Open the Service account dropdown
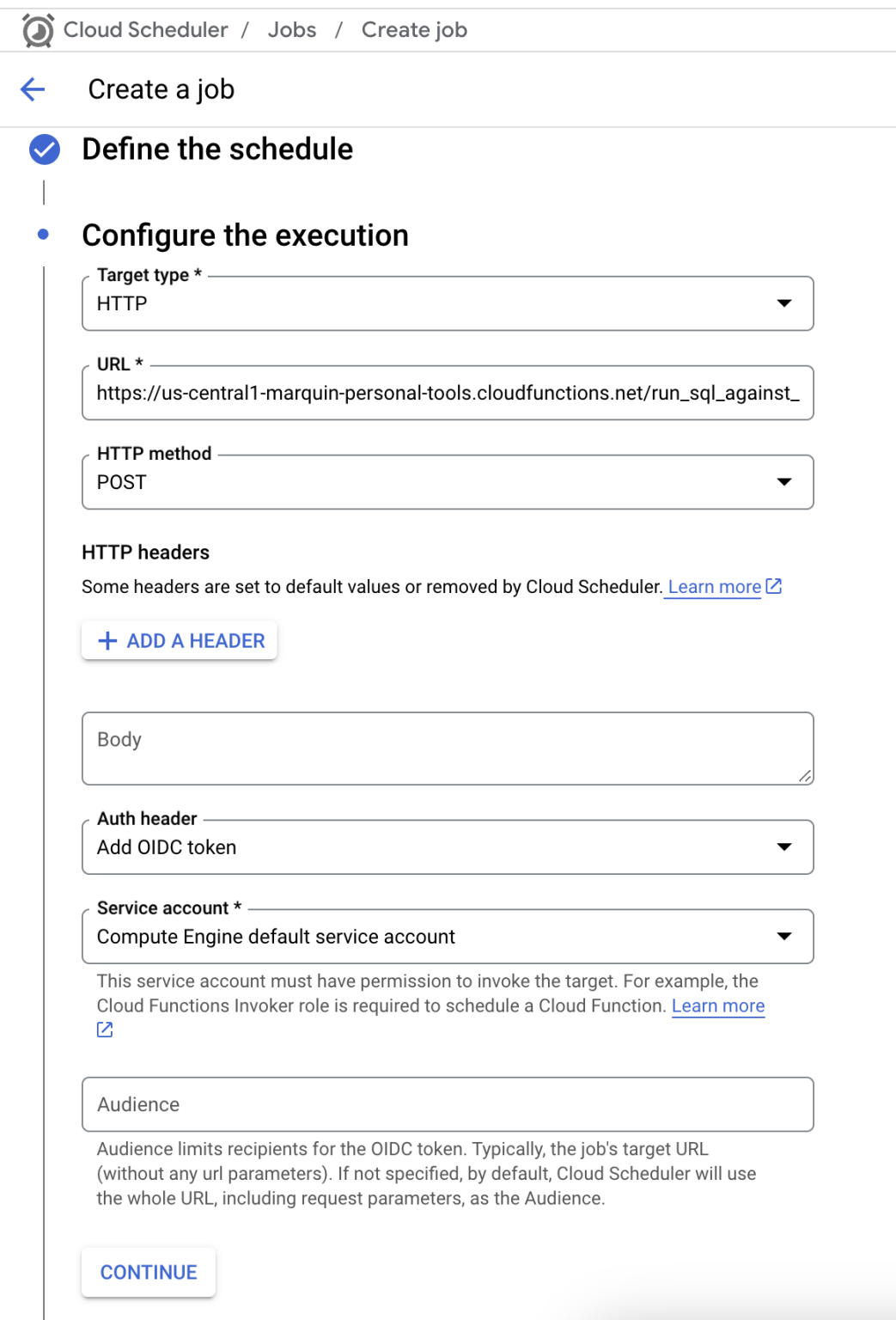Image resolution: width=896 pixels, height=1320 pixels. (x=784, y=936)
